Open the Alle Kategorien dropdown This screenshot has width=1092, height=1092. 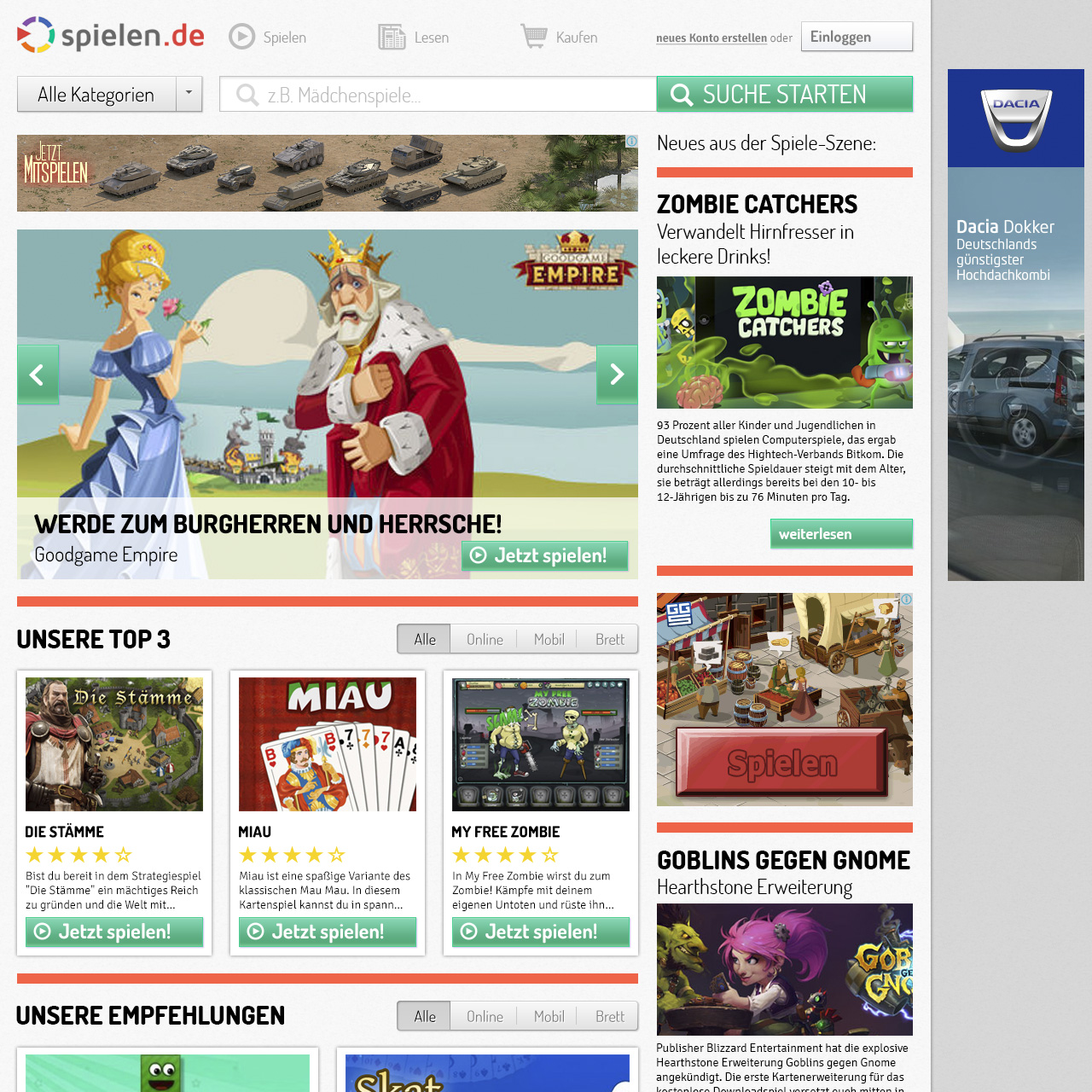tap(96, 95)
